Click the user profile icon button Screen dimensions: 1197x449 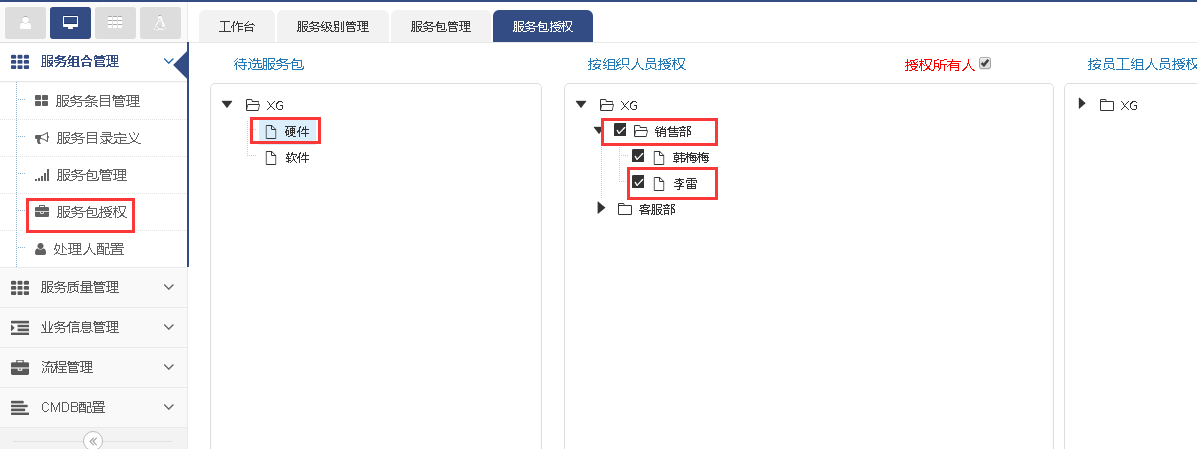click(x=25, y=22)
